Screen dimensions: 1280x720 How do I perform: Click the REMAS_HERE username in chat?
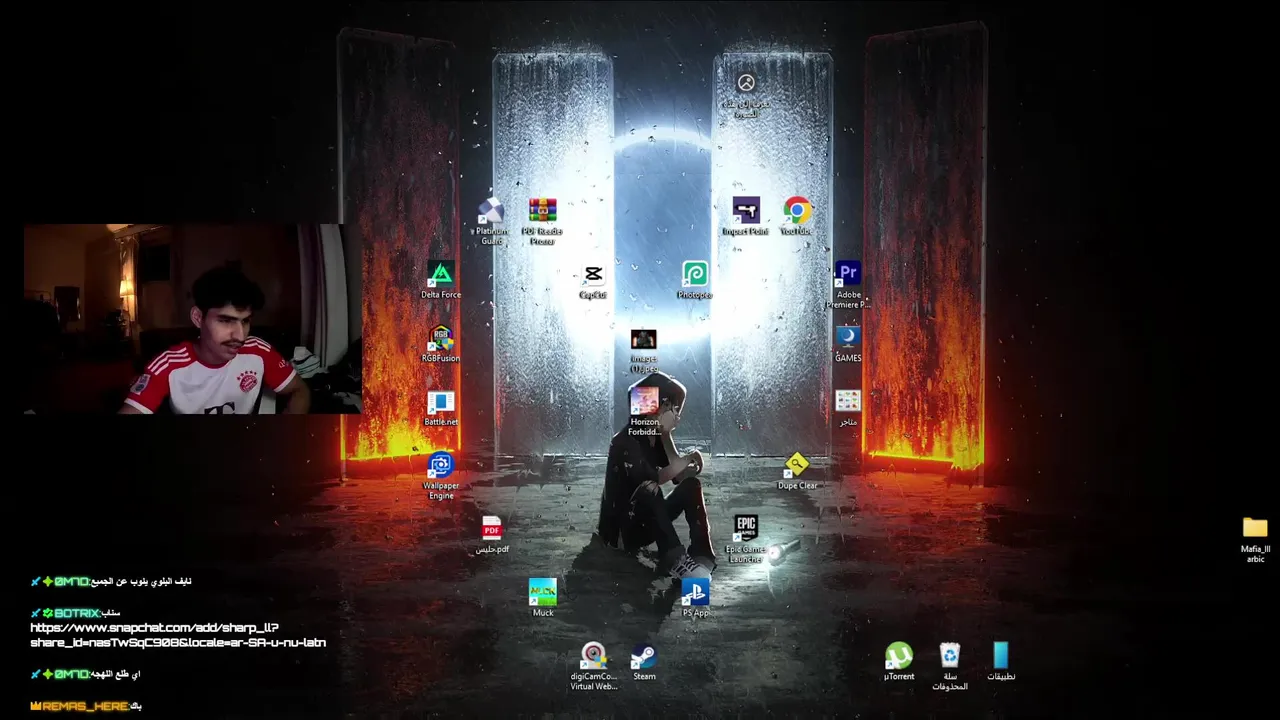pos(84,706)
